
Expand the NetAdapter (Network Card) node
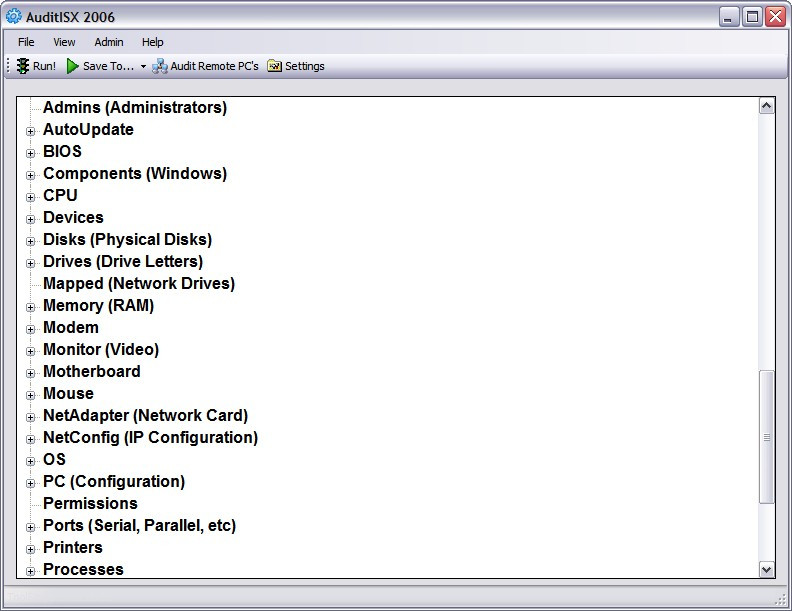pyautogui.click(x=30, y=417)
